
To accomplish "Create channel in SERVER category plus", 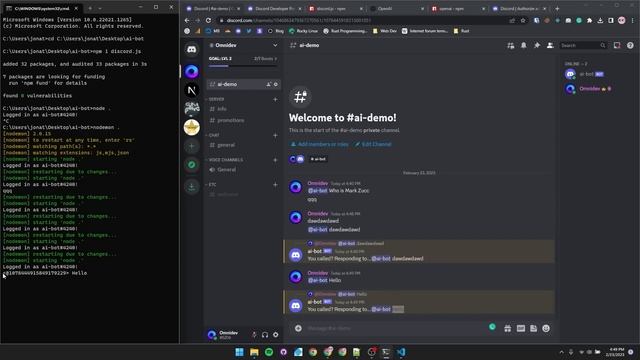I will (x=275, y=99).
